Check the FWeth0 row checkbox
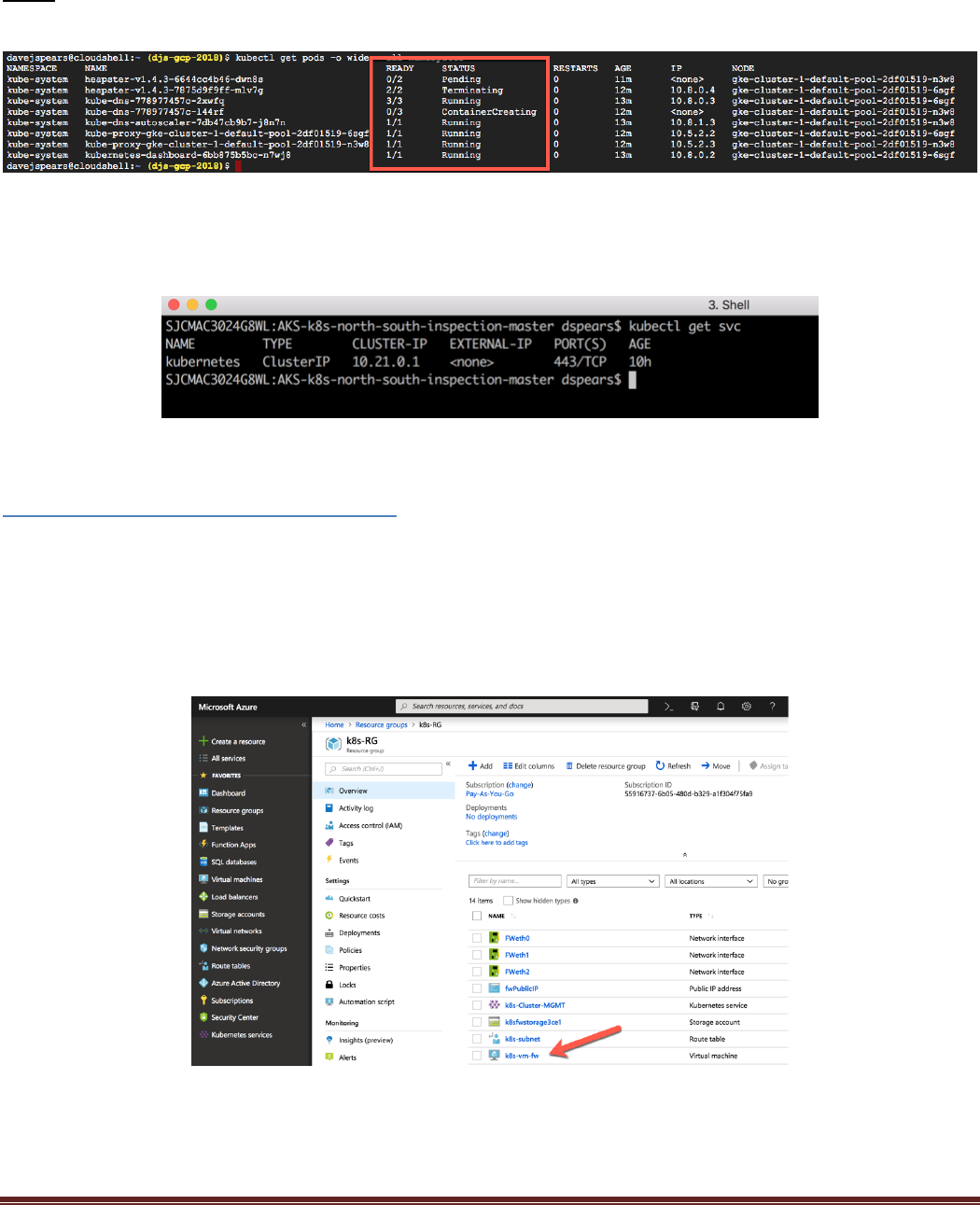980x1205 pixels. pyautogui.click(x=477, y=938)
